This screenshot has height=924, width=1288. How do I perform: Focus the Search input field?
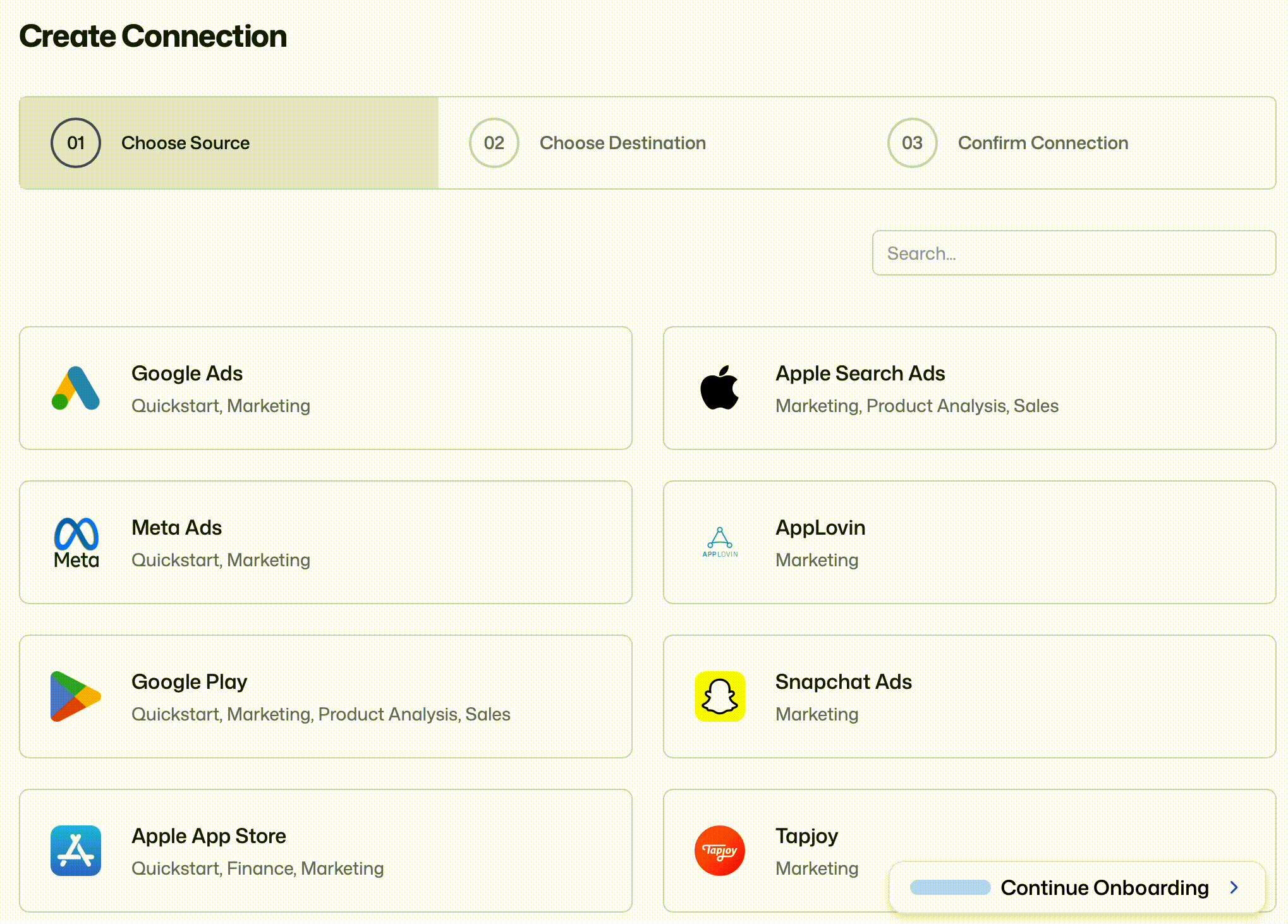[x=1074, y=253]
